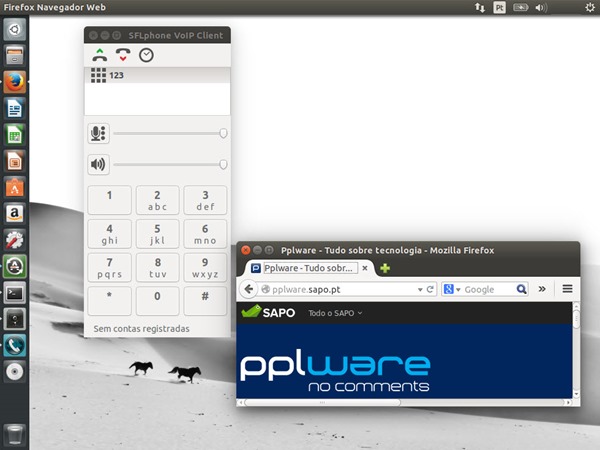The image size is (600, 450).
Task: Dial key 4 ghi on the keypad
Action: click(x=109, y=234)
